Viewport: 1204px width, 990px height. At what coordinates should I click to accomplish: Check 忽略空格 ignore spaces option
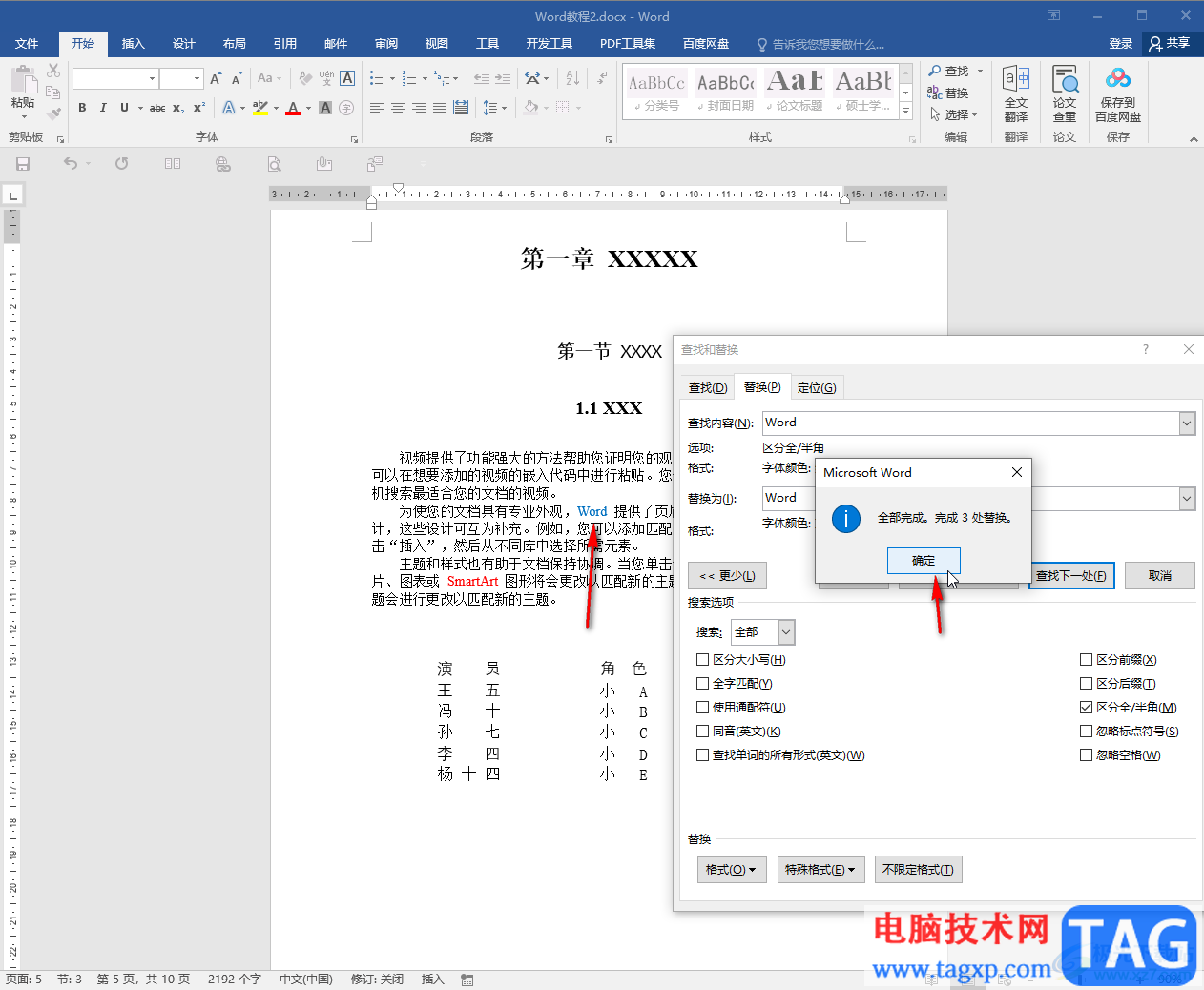coord(1086,754)
